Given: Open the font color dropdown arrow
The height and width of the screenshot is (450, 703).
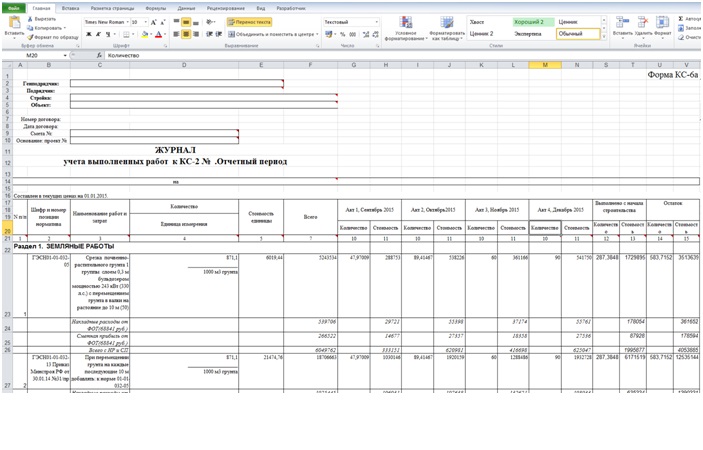Looking at the screenshot, I should point(165,35).
